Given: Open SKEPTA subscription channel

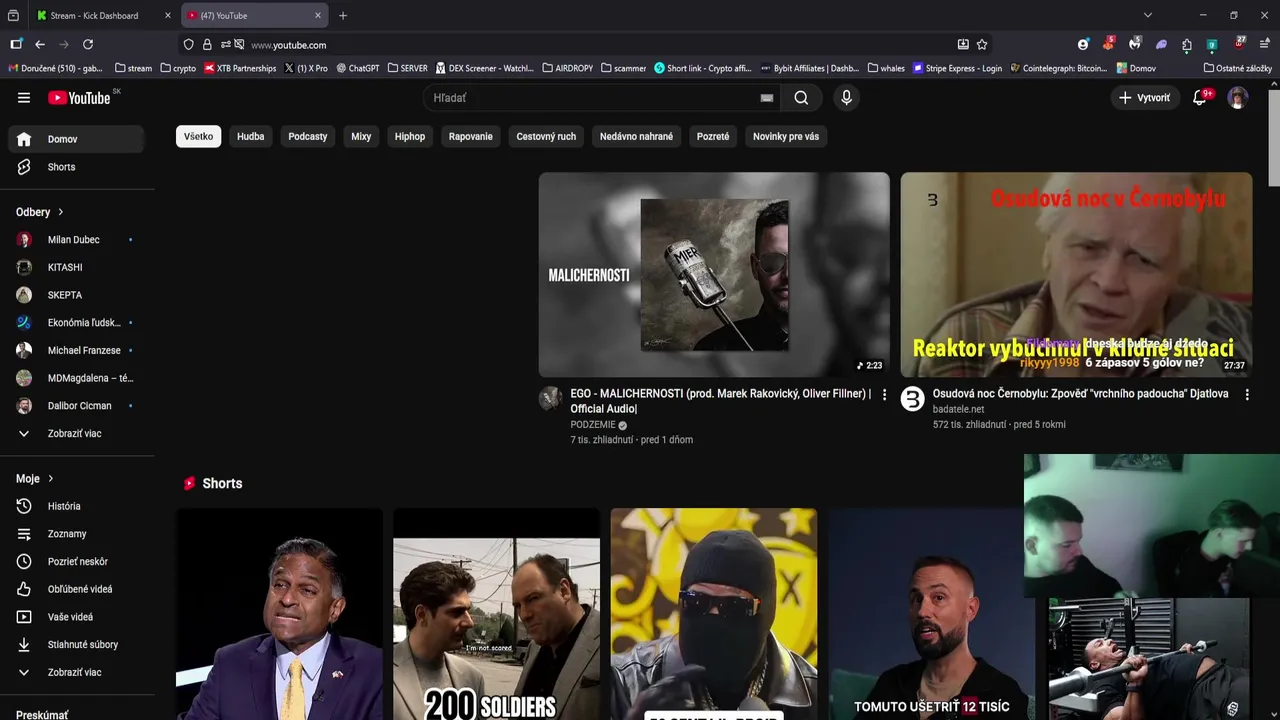Looking at the screenshot, I should click(x=76, y=295).
